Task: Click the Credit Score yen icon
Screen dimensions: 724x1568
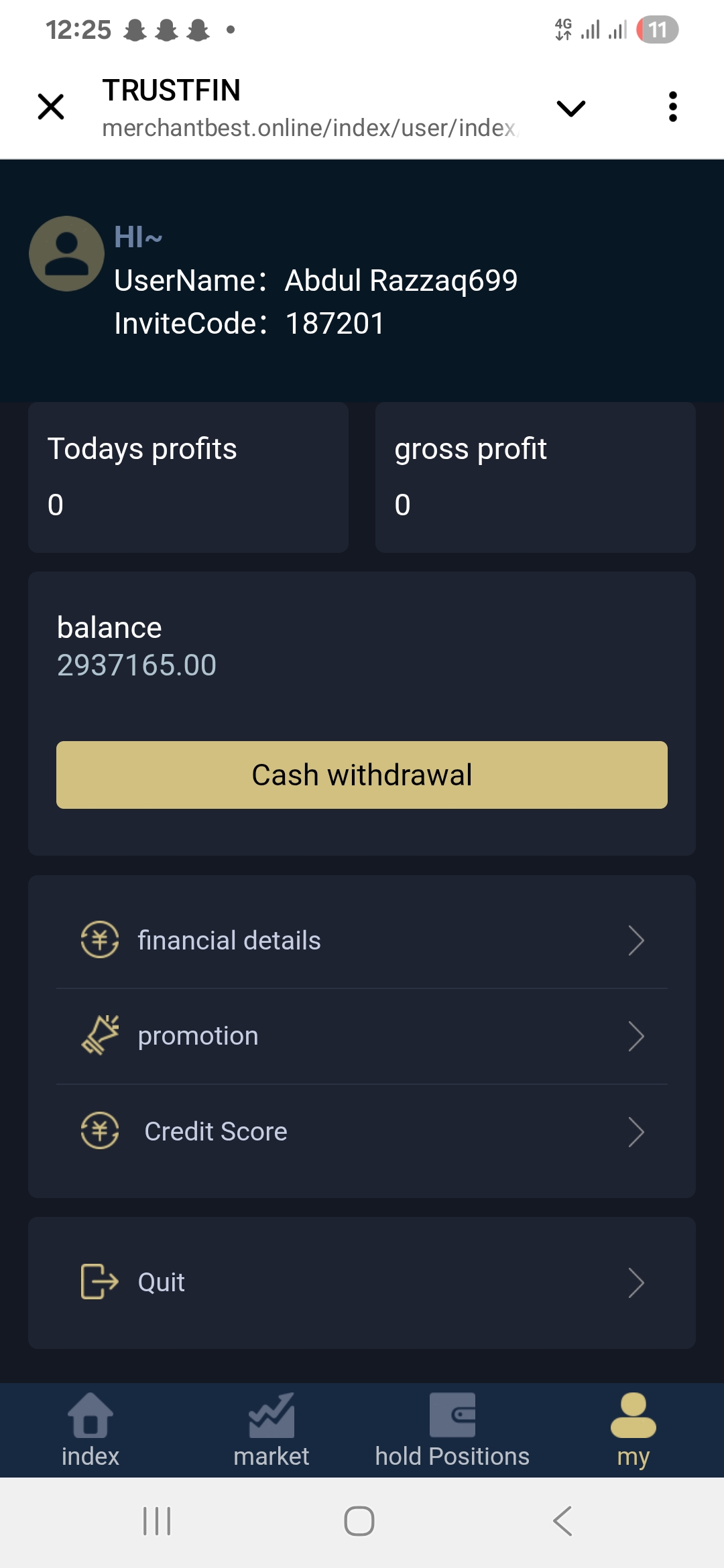Action: (100, 1131)
